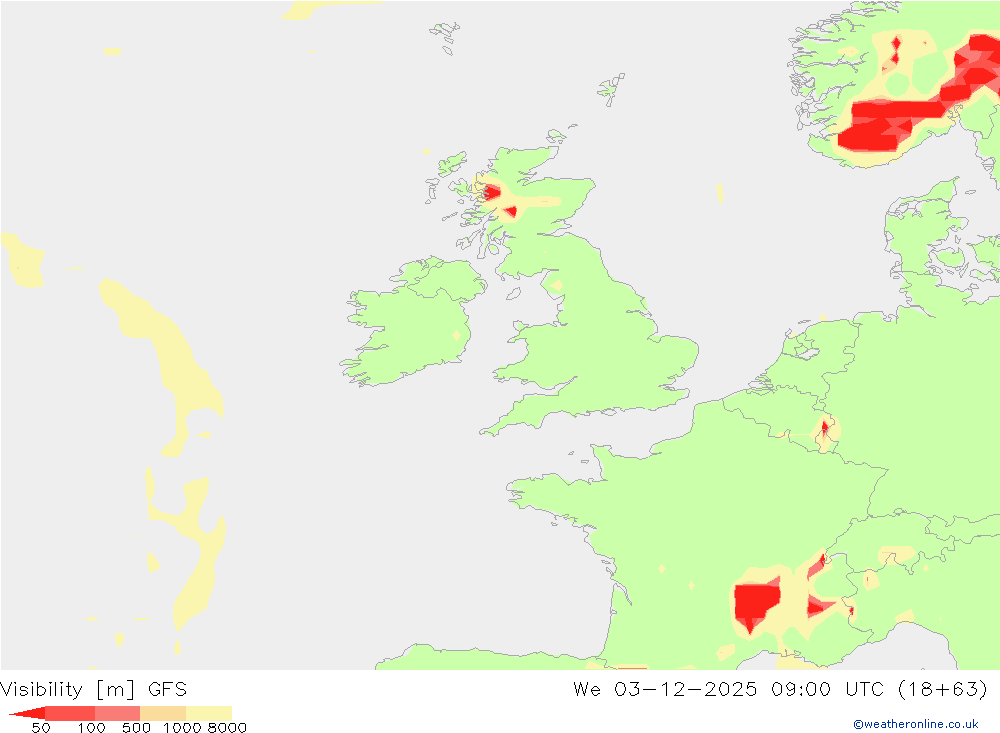The image size is (1000, 733).
Task: Click the red legend swatch between 50 and 100
Action: click(70, 713)
